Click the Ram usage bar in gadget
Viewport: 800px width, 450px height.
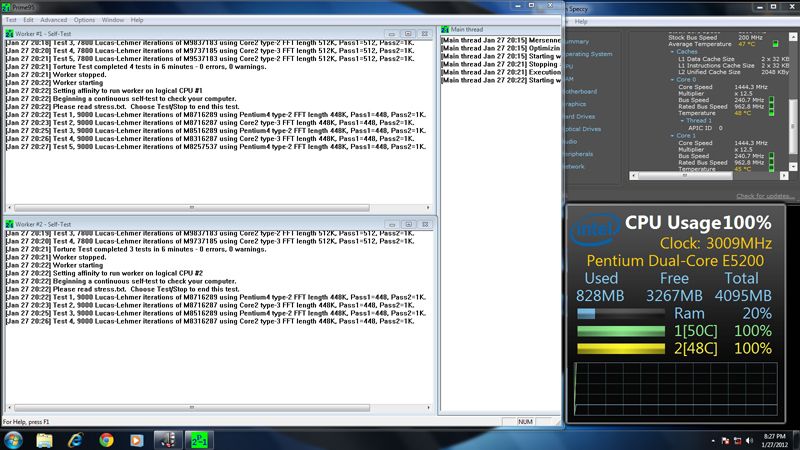pos(621,313)
